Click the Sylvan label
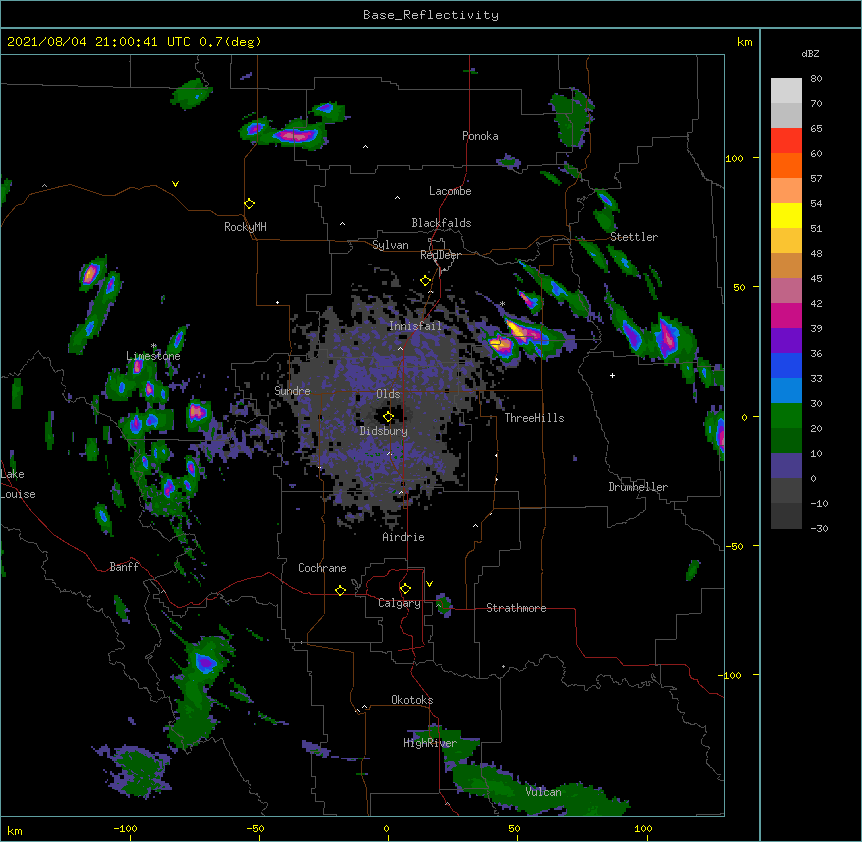This screenshot has width=862, height=842. 390,245
